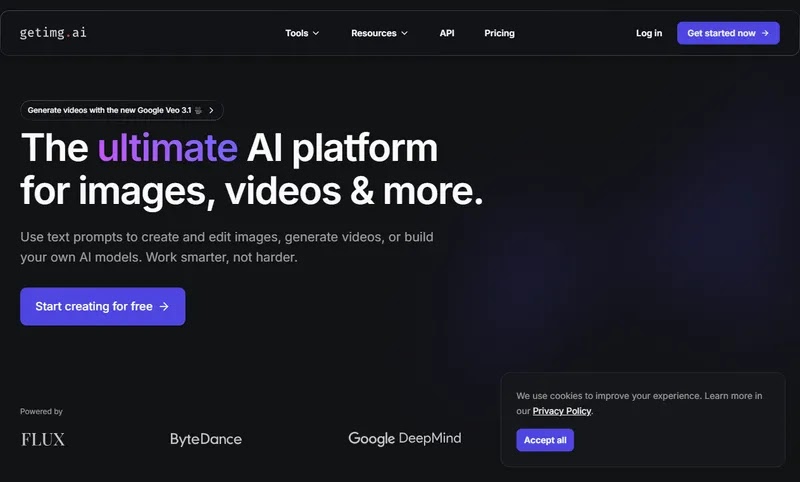The width and height of the screenshot is (800, 482).
Task: Open the Privacy Policy link
Action: [x=562, y=411]
